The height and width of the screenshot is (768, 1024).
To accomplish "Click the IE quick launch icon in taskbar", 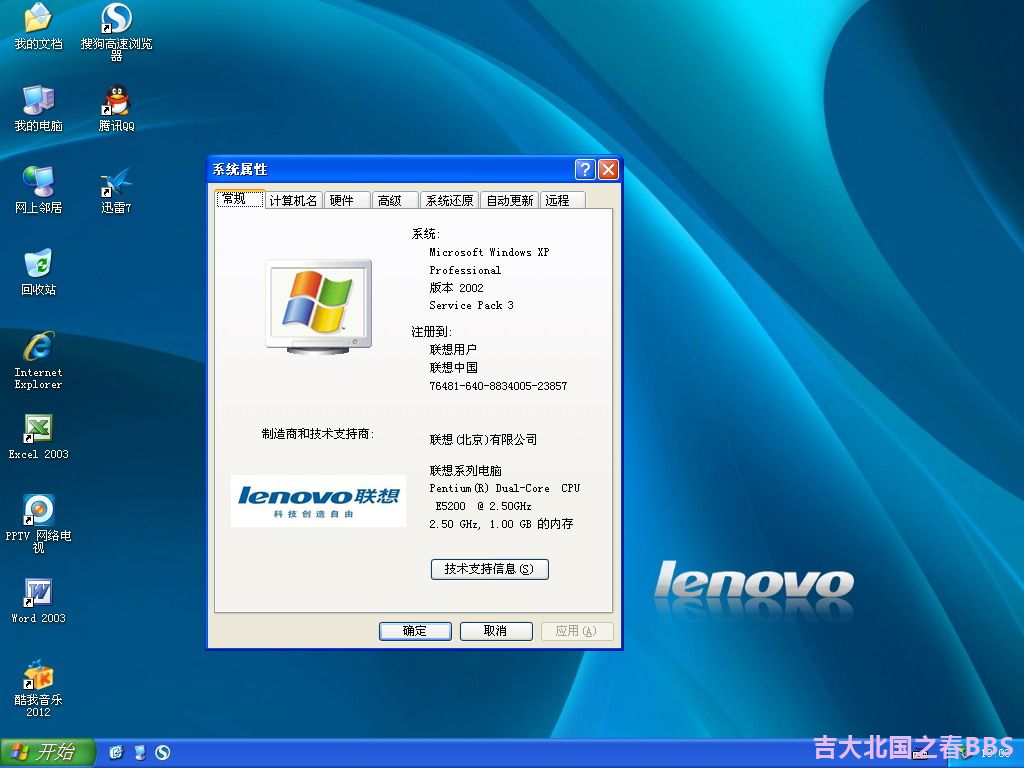I will 116,752.
